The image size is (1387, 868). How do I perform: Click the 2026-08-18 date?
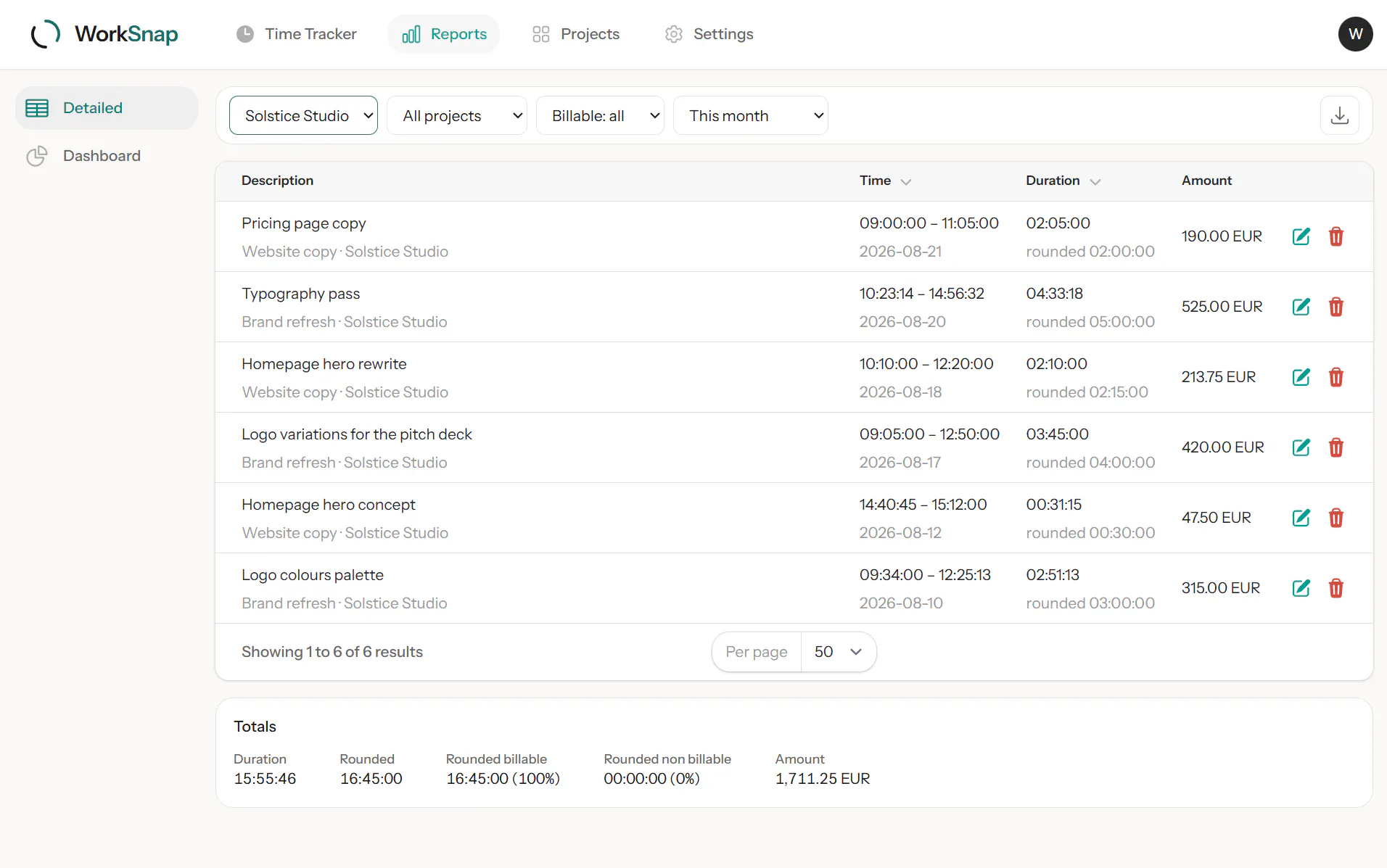[x=900, y=392]
